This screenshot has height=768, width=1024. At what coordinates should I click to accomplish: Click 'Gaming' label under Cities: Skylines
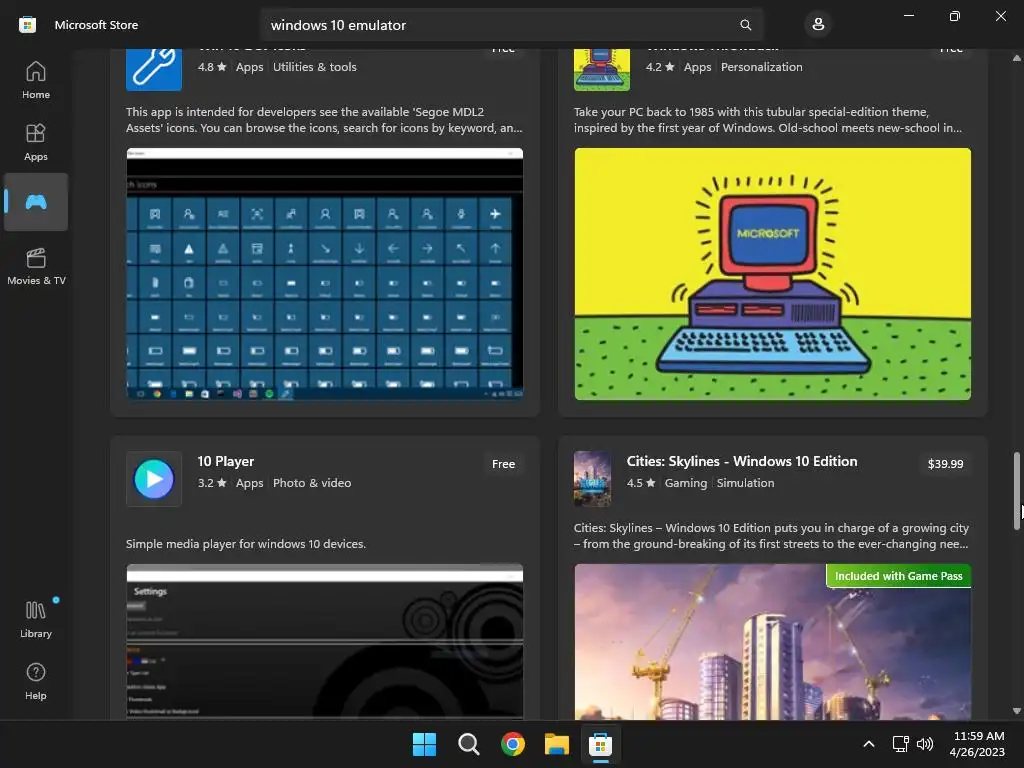pyautogui.click(x=686, y=483)
